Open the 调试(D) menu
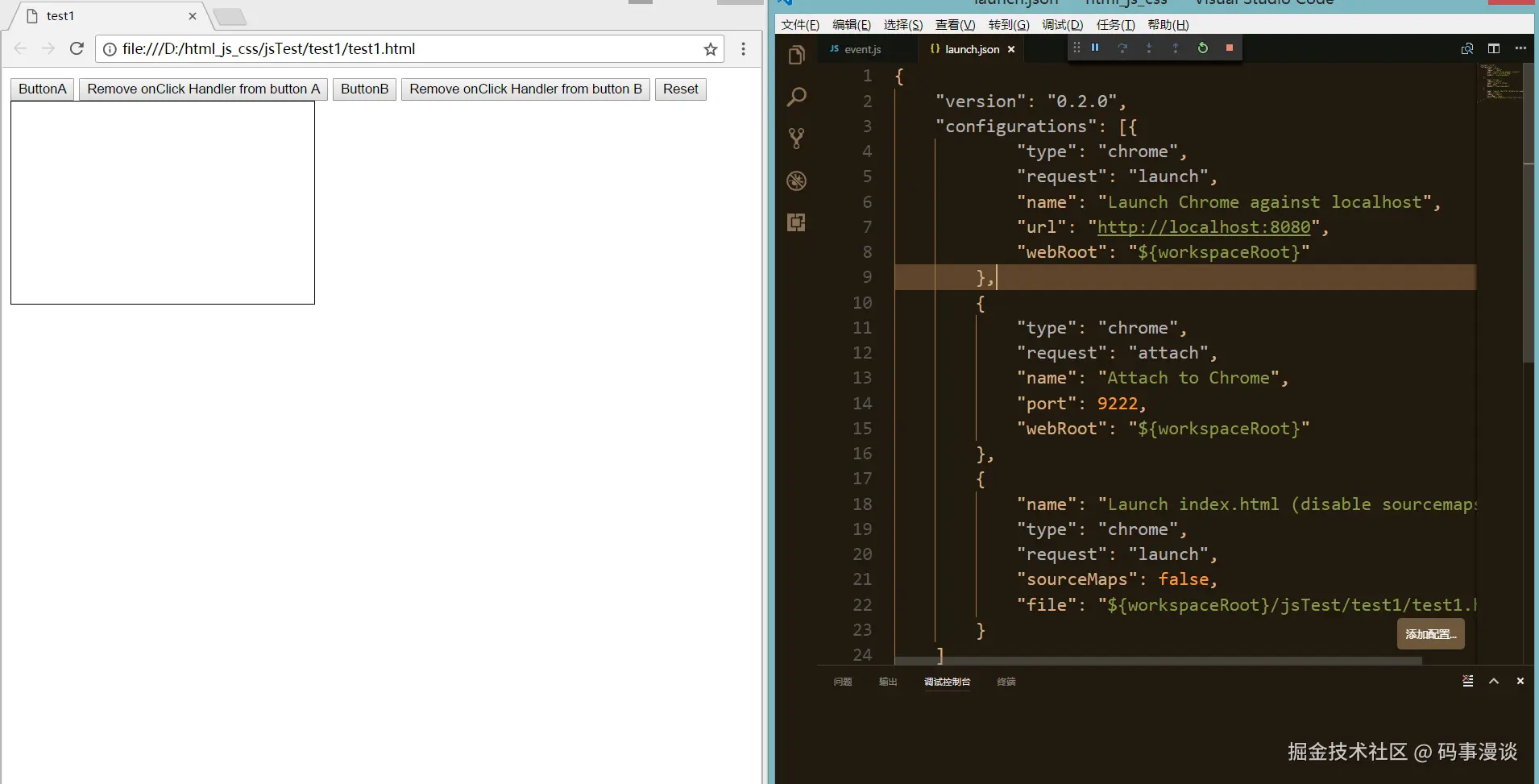 [1061, 24]
